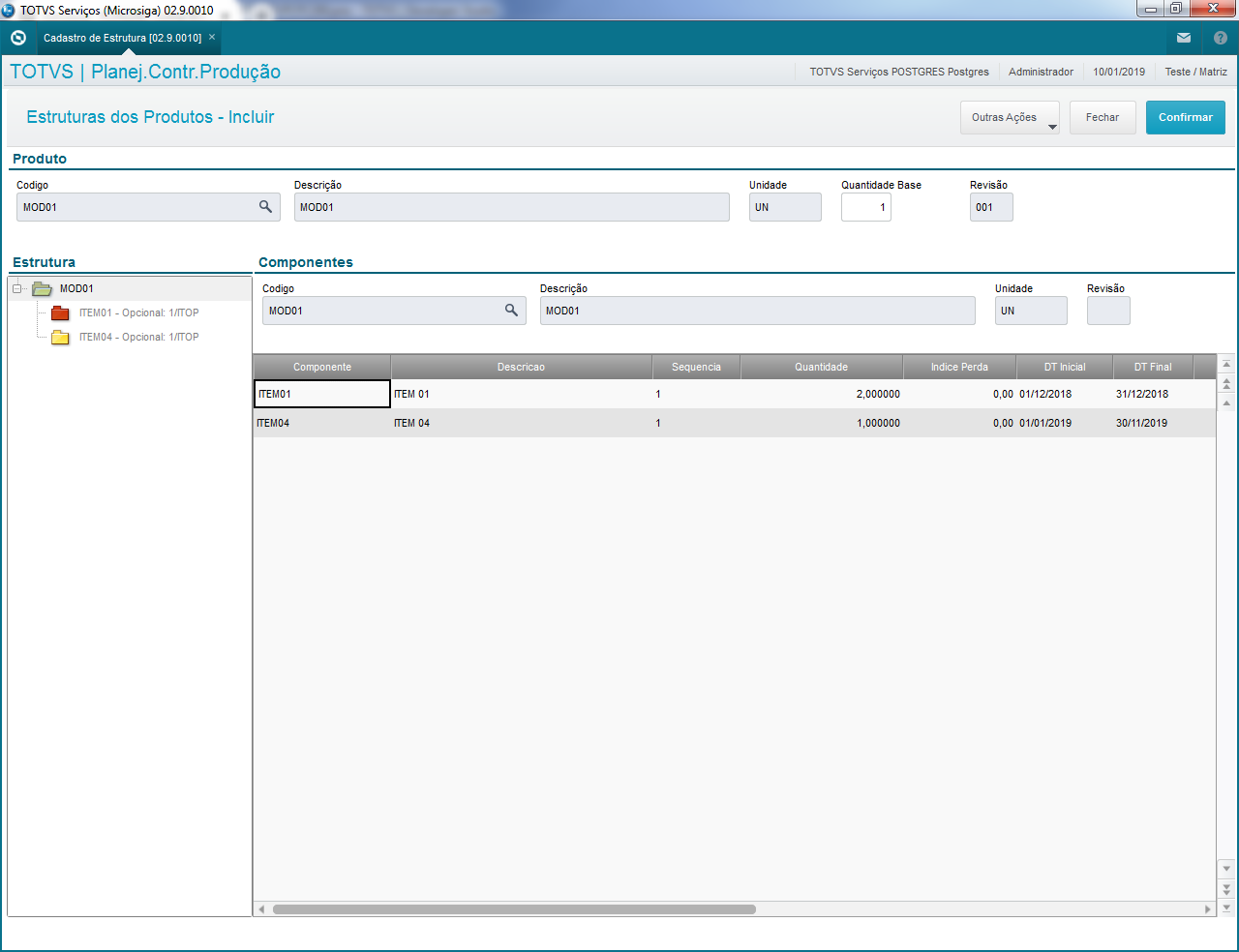Viewport: 1239px width, 952px height.
Task: Minimize the TOTVS Serviços window
Action: tap(1150, 9)
